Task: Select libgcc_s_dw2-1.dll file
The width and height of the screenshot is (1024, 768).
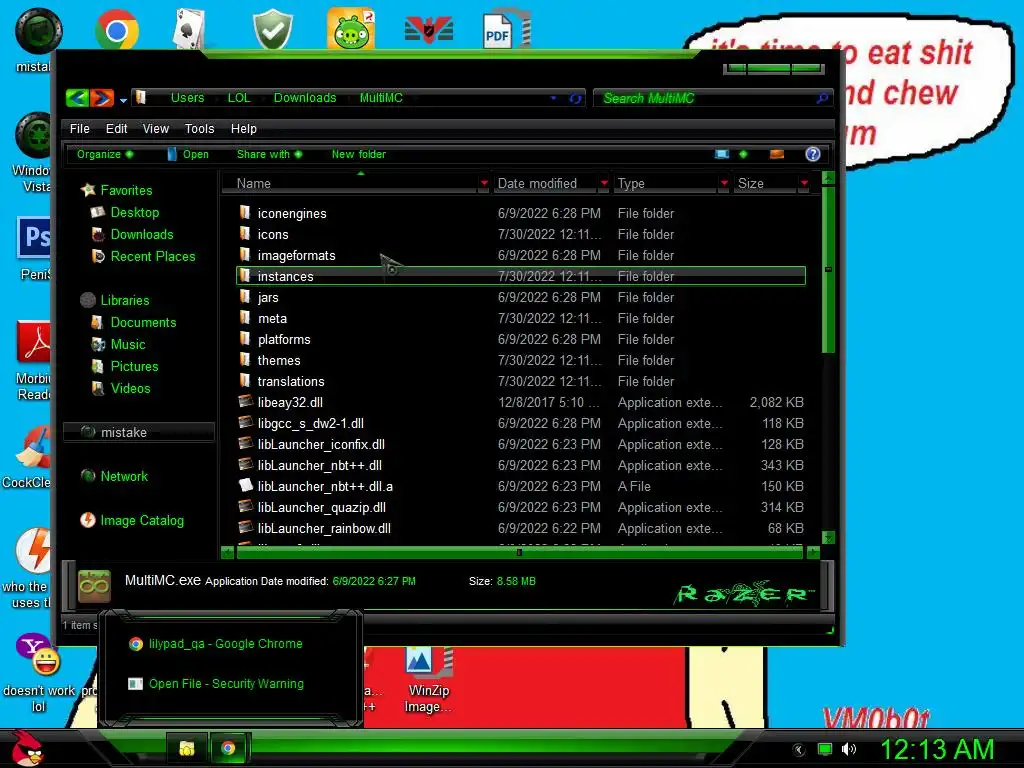Action: 310,423
